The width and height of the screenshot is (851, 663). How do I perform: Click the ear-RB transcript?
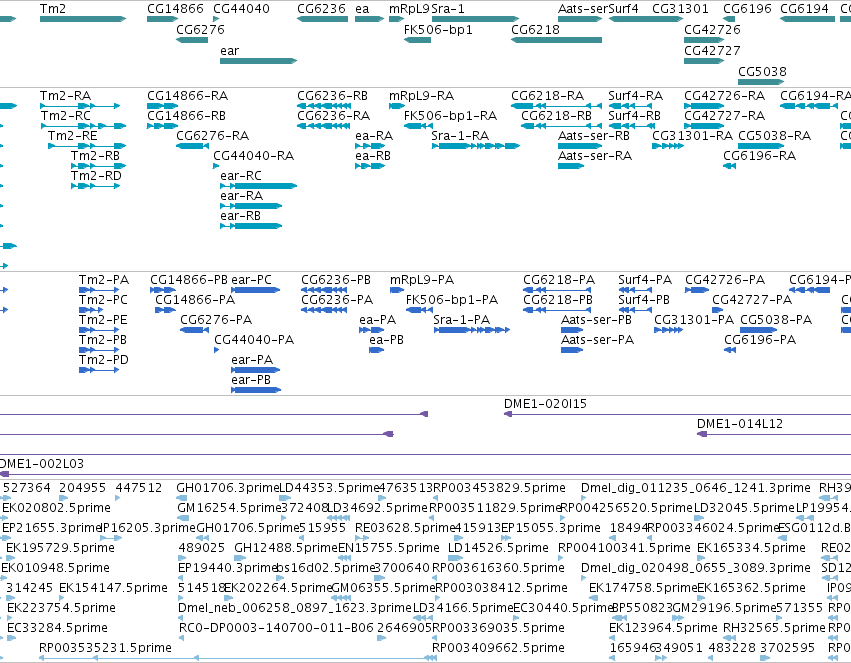tap(251, 226)
